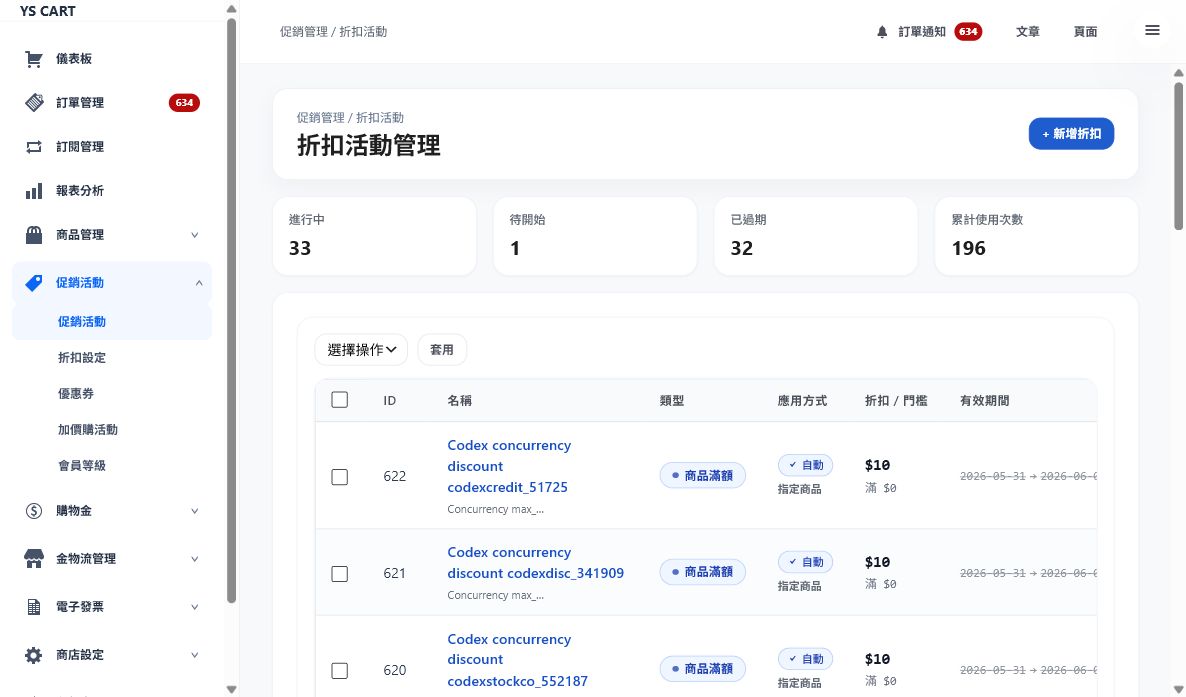Image resolution: width=1186 pixels, height=697 pixels.
Task: Expand the 電子發票 chevron
Action: (194, 607)
